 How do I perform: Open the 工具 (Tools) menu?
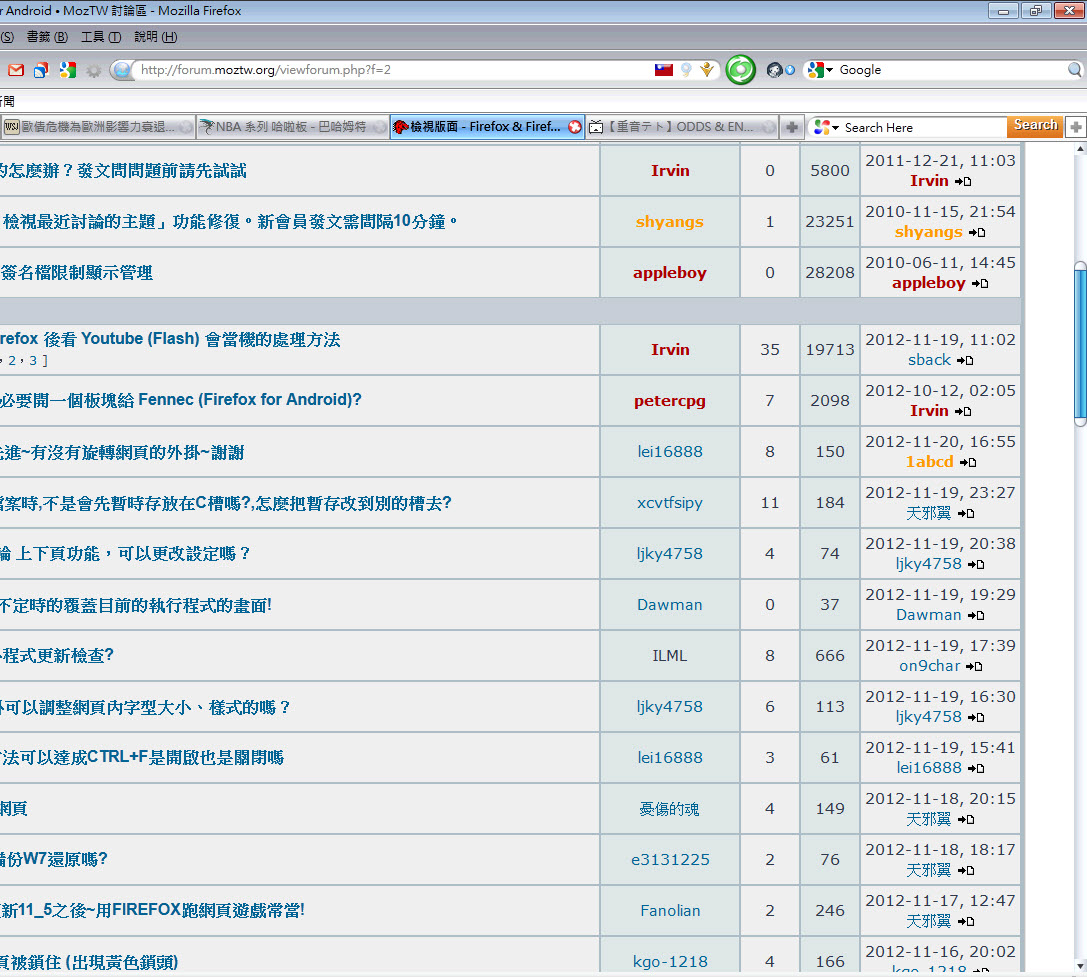(100, 37)
